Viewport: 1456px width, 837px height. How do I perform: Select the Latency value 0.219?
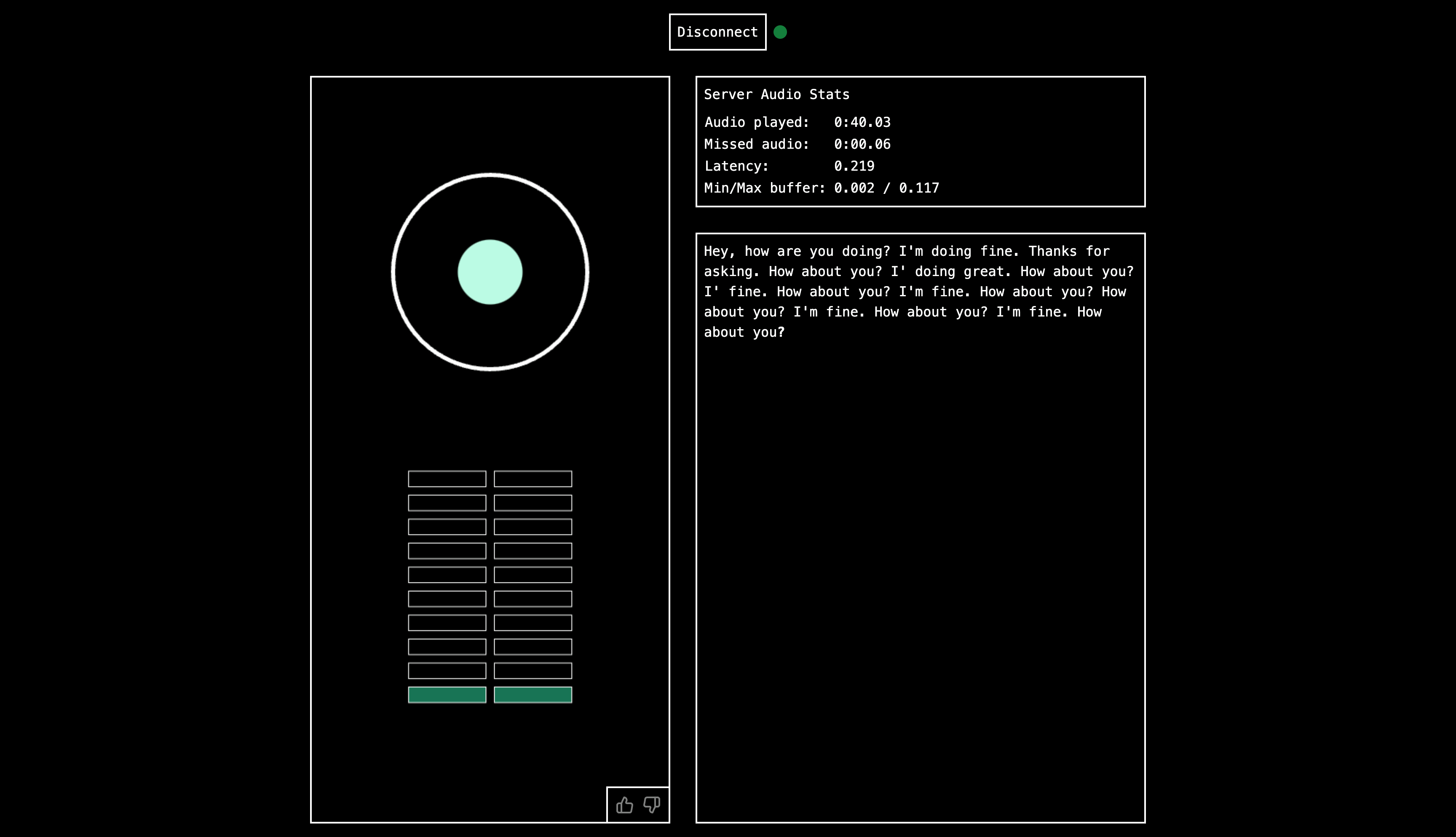tap(854, 166)
